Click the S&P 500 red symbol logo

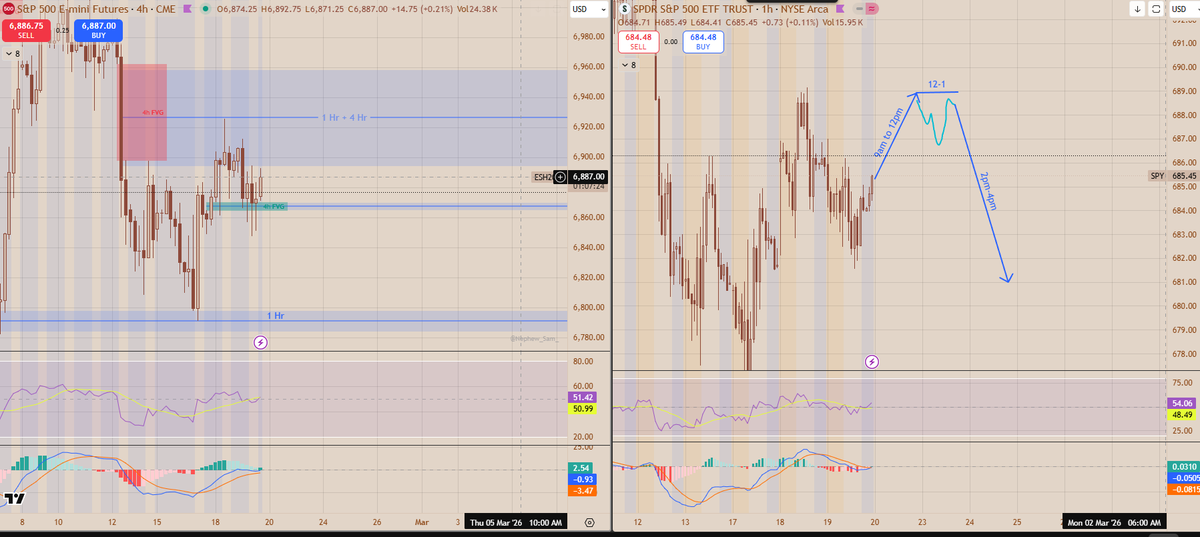click(7, 8)
